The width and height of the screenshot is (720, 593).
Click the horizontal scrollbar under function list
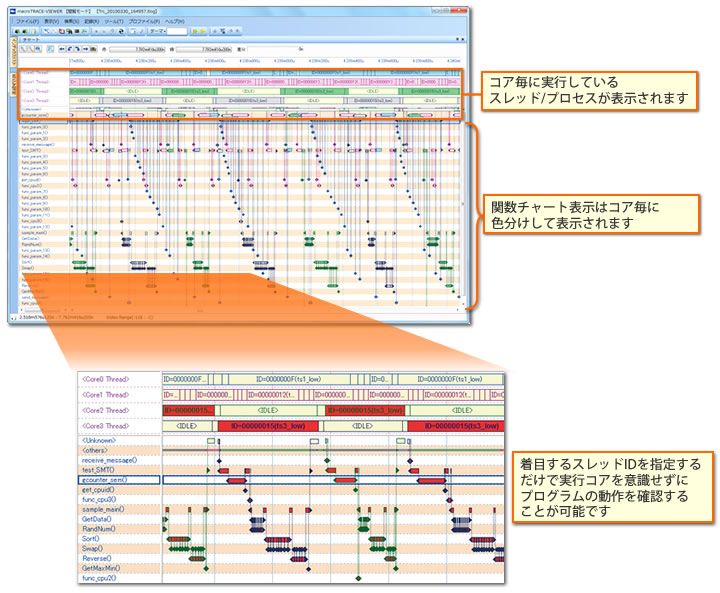(44, 310)
